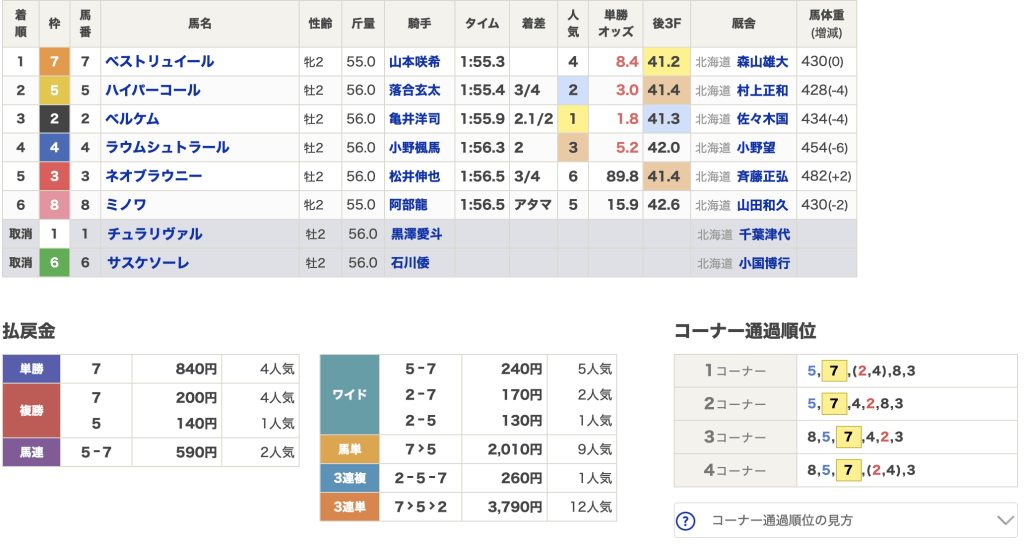Open trainer 森山雄大 page
The width and height of the screenshot is (1024, 544).
pos(762,61)
